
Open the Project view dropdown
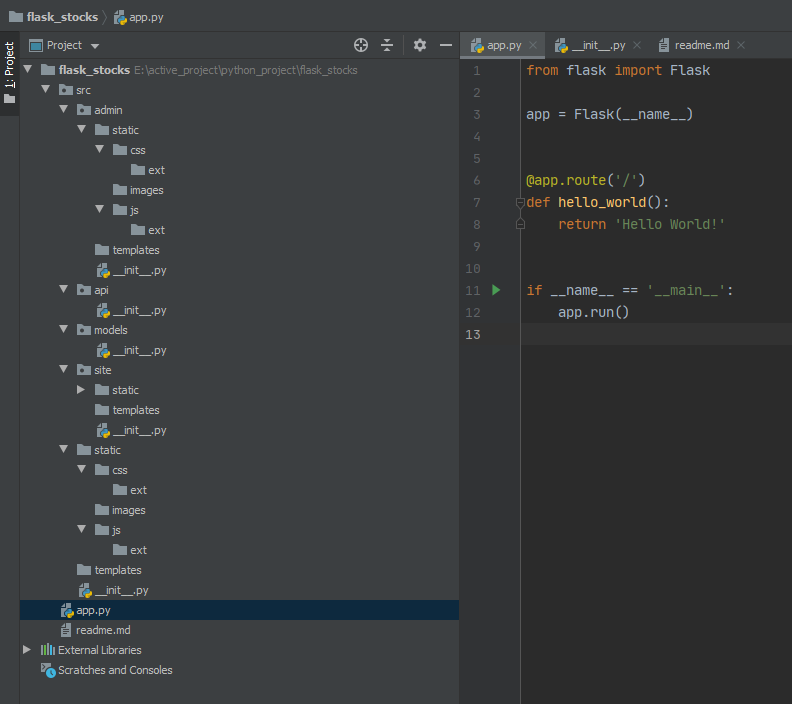pos(95,46)
